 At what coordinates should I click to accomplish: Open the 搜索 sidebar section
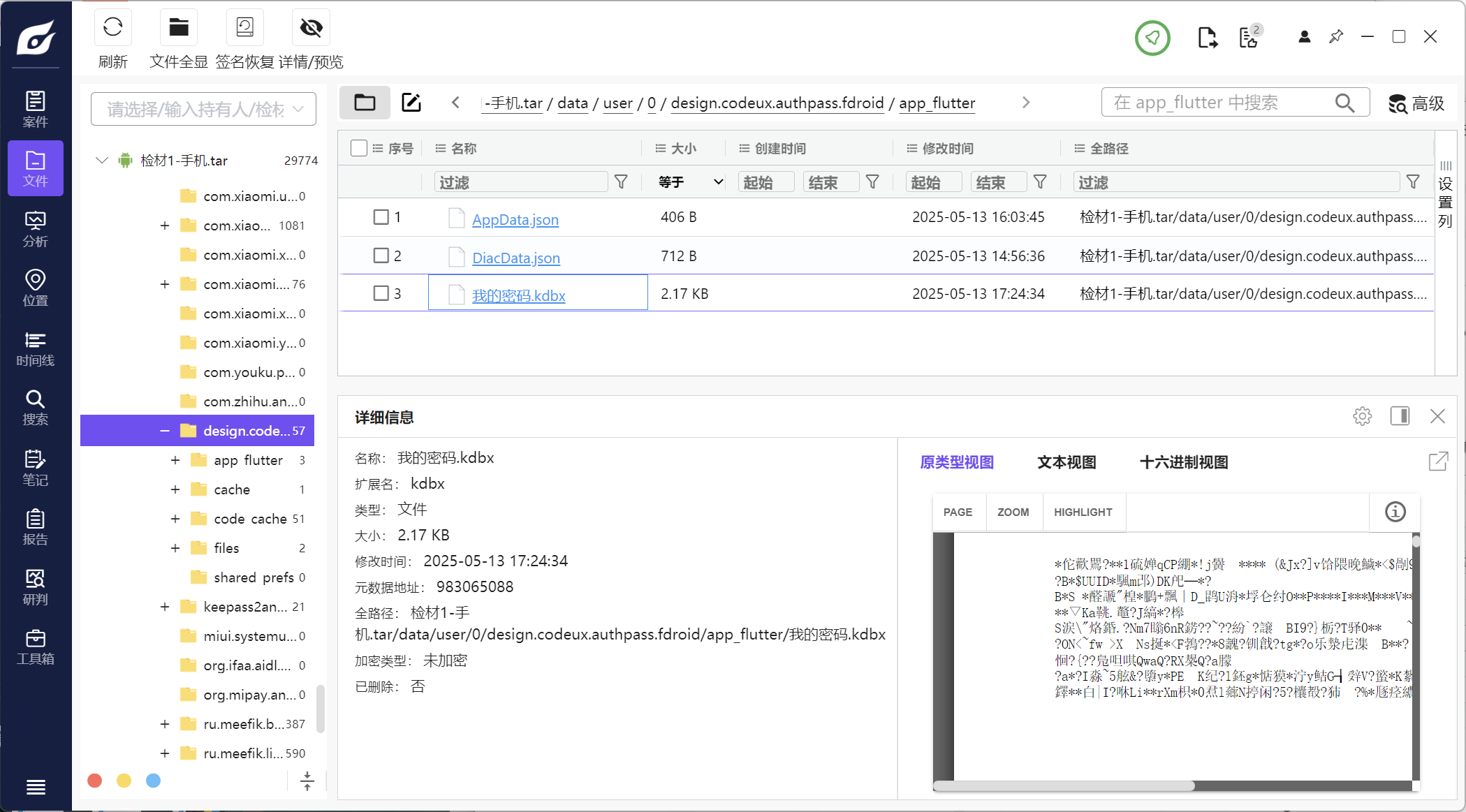36,408
